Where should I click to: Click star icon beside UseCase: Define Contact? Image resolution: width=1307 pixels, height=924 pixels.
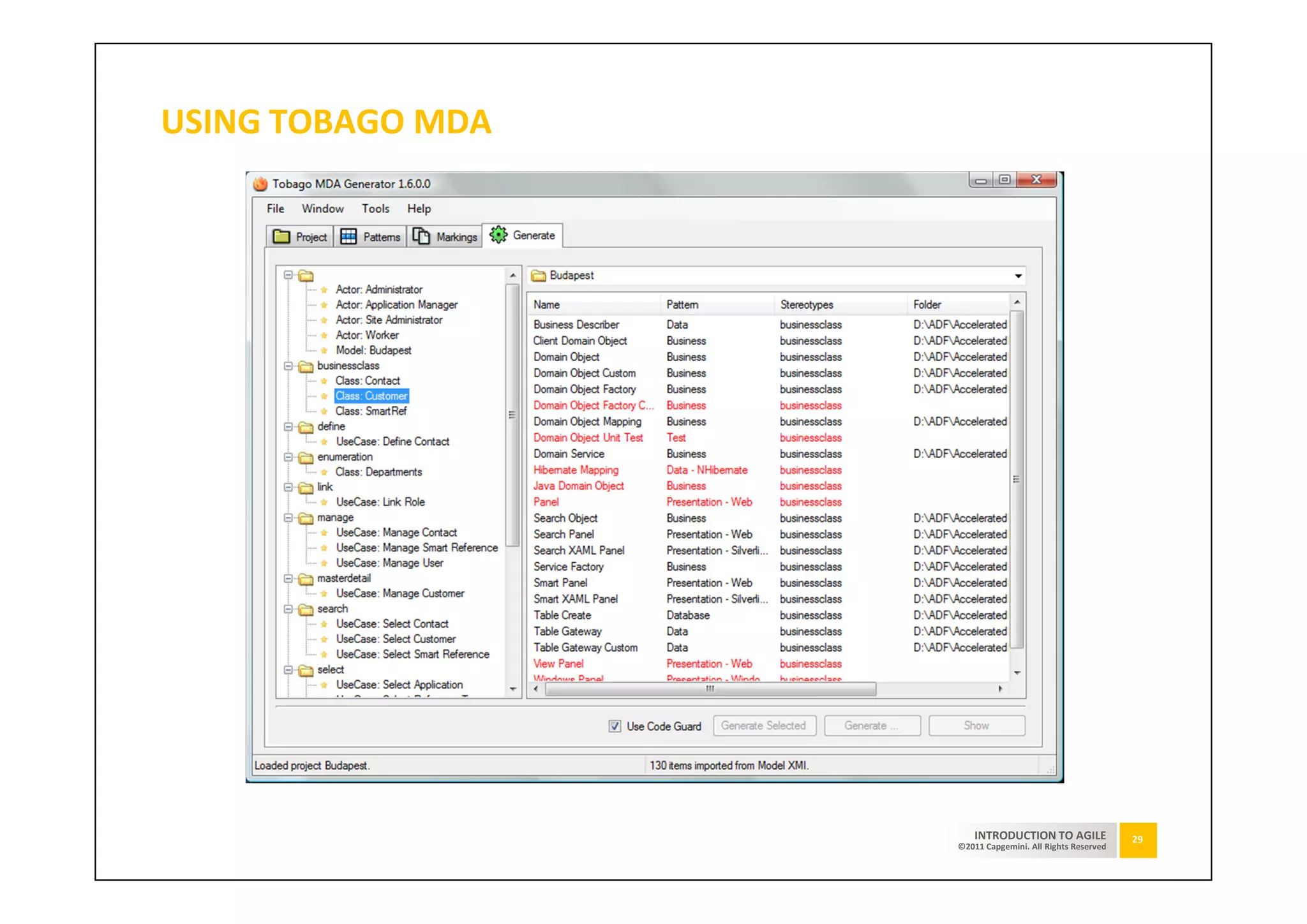tap(324, 442)
